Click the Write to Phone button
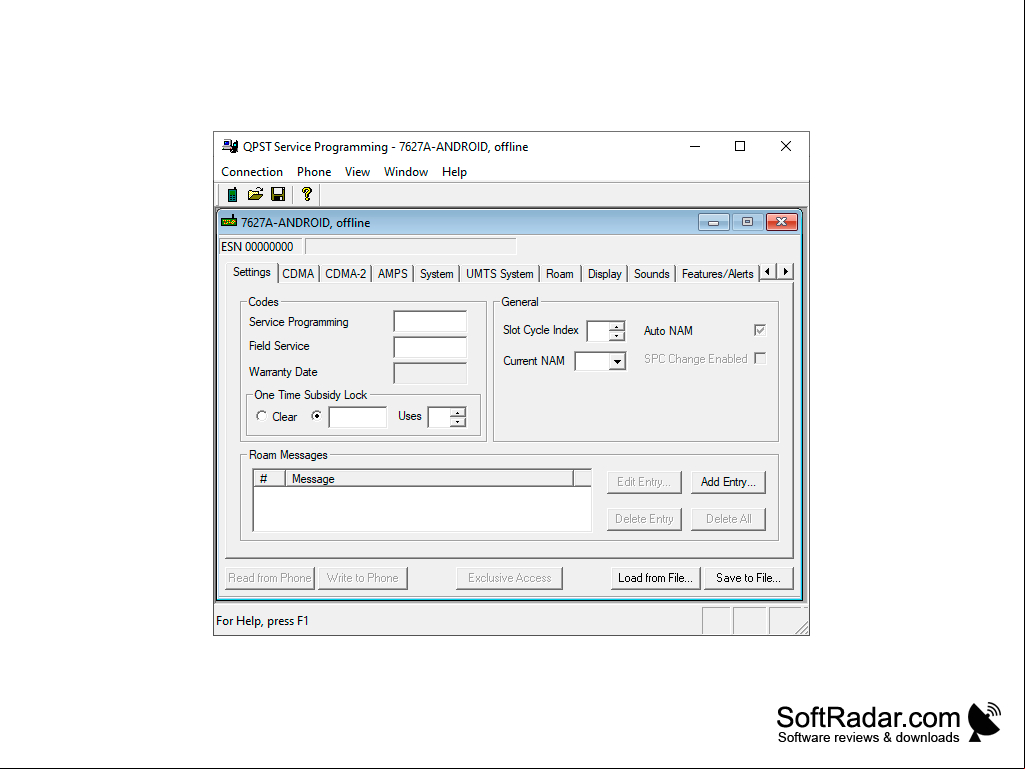 pos(363,578)
